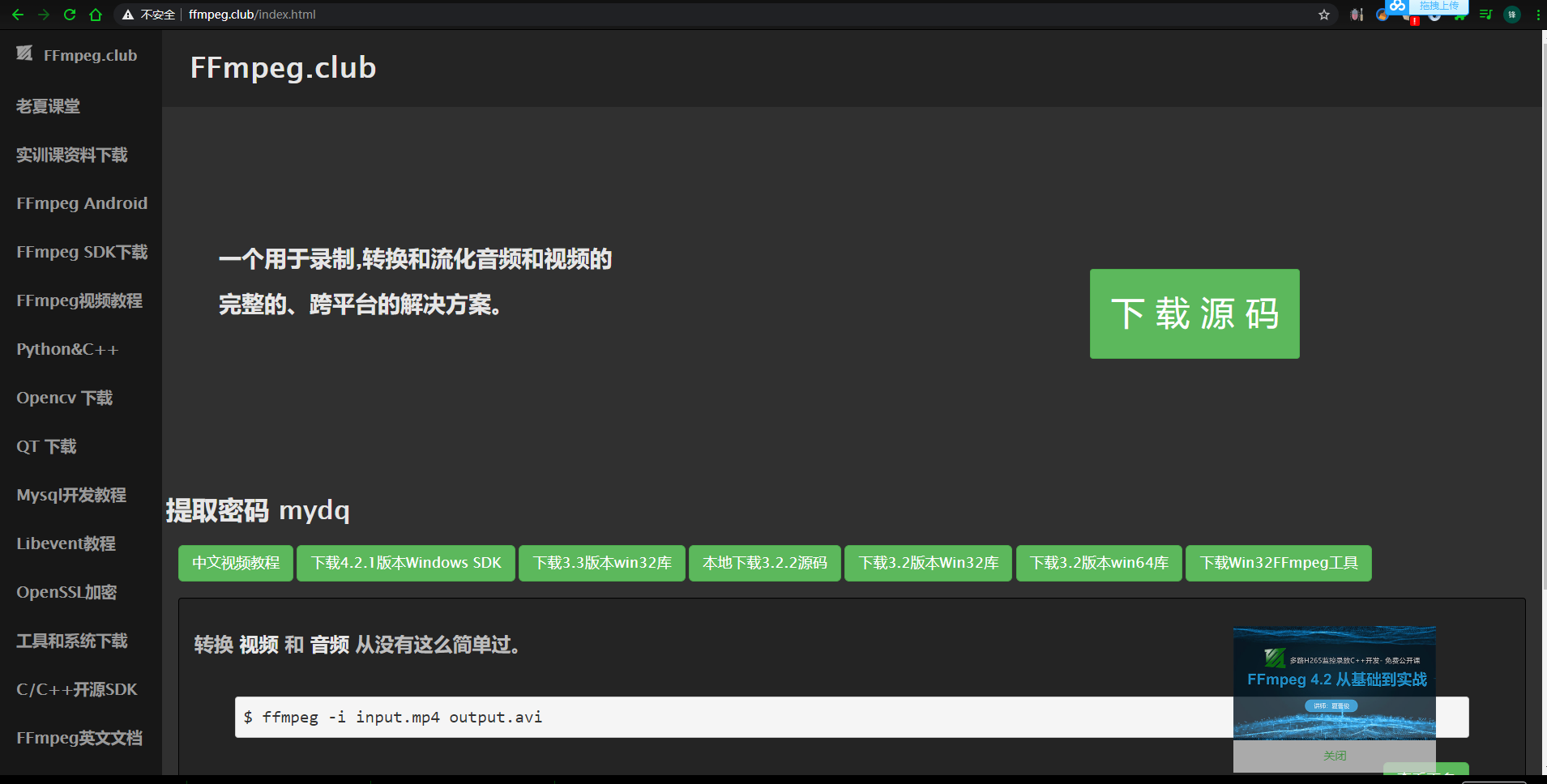
Task: Click the blue paintbrush extension icon
Action: pos(1382,15)
